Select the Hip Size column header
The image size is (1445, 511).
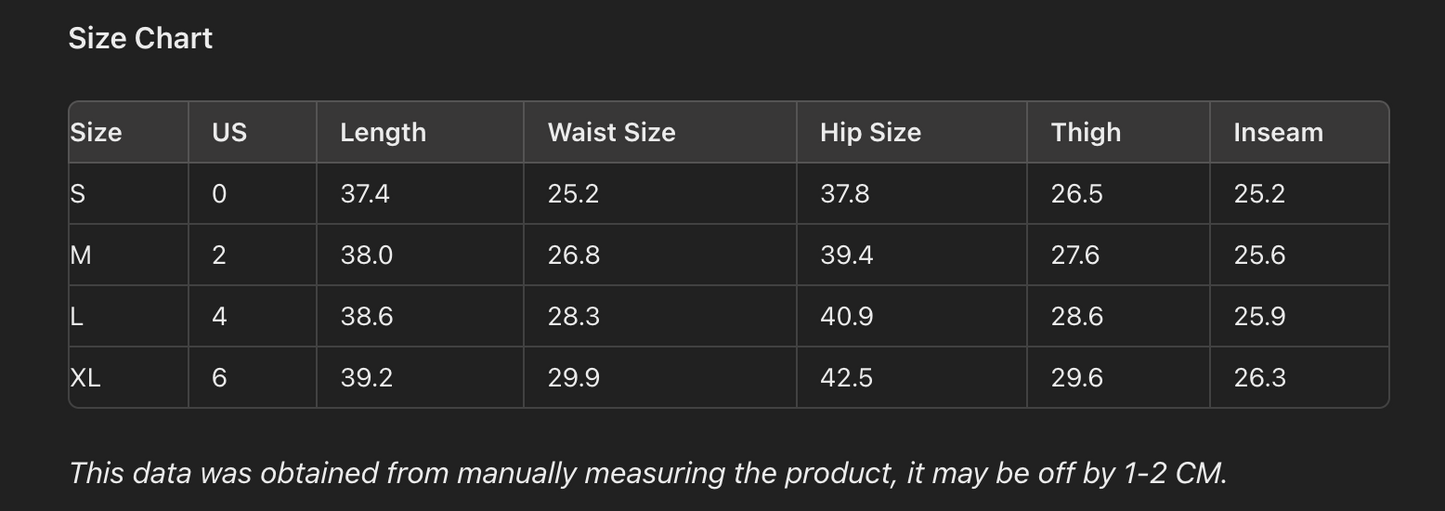[x=870, y=133]
